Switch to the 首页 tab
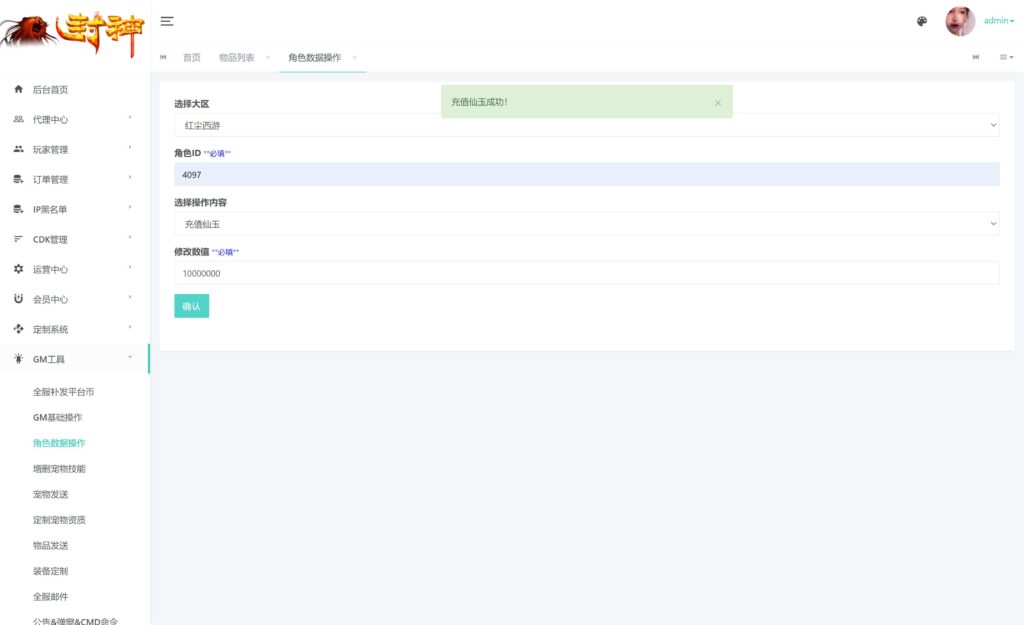 [x=191, y=58]
